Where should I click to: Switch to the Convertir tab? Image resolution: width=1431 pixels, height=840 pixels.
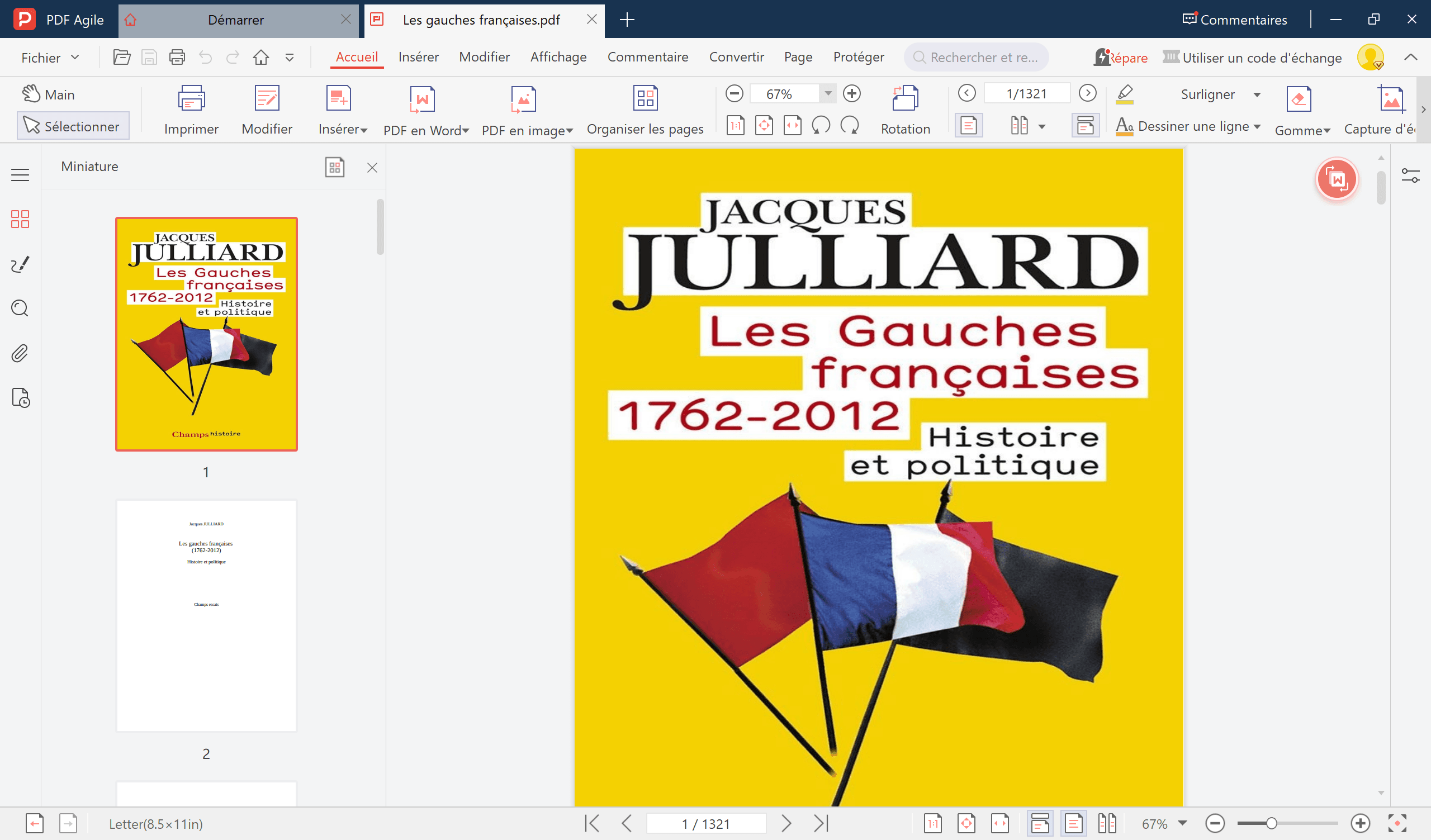point(737,57)
